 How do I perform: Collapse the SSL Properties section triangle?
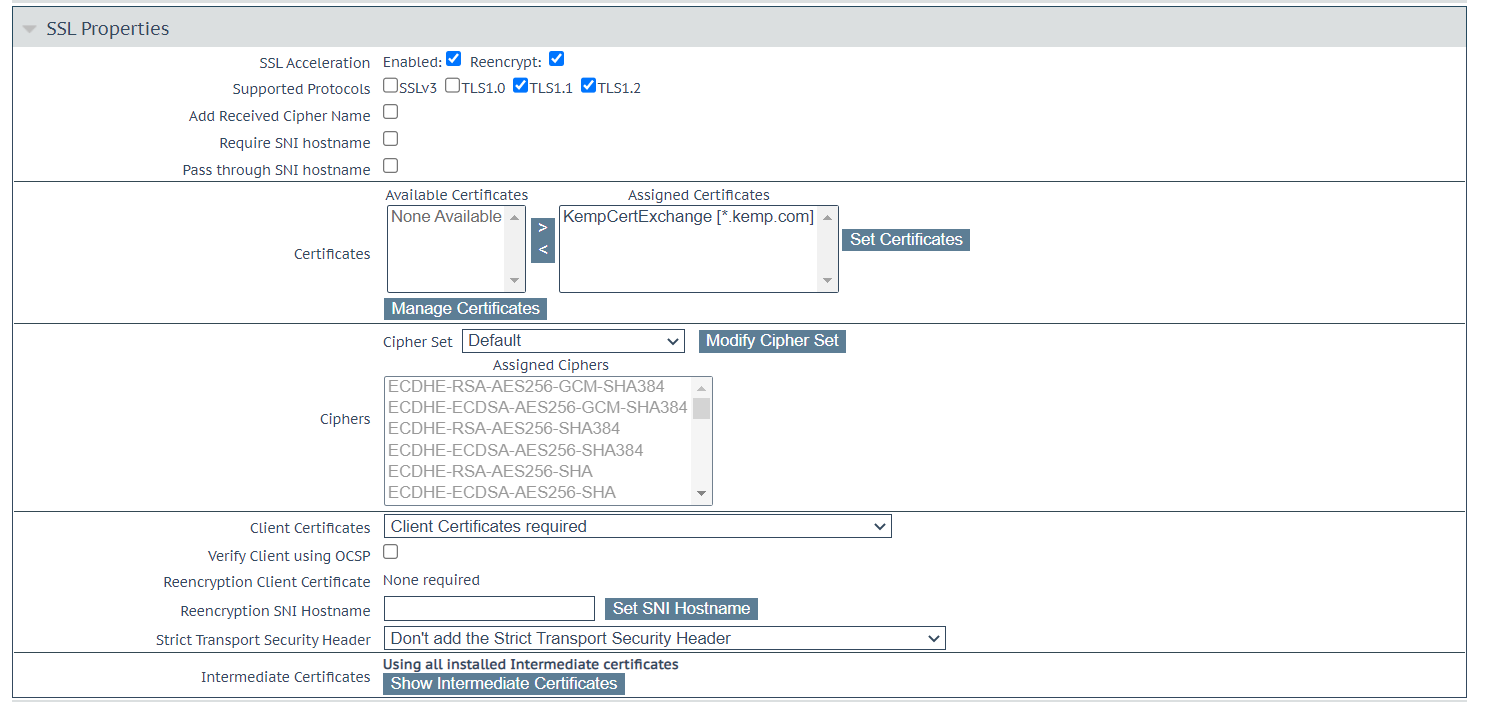tap(29, 29)
